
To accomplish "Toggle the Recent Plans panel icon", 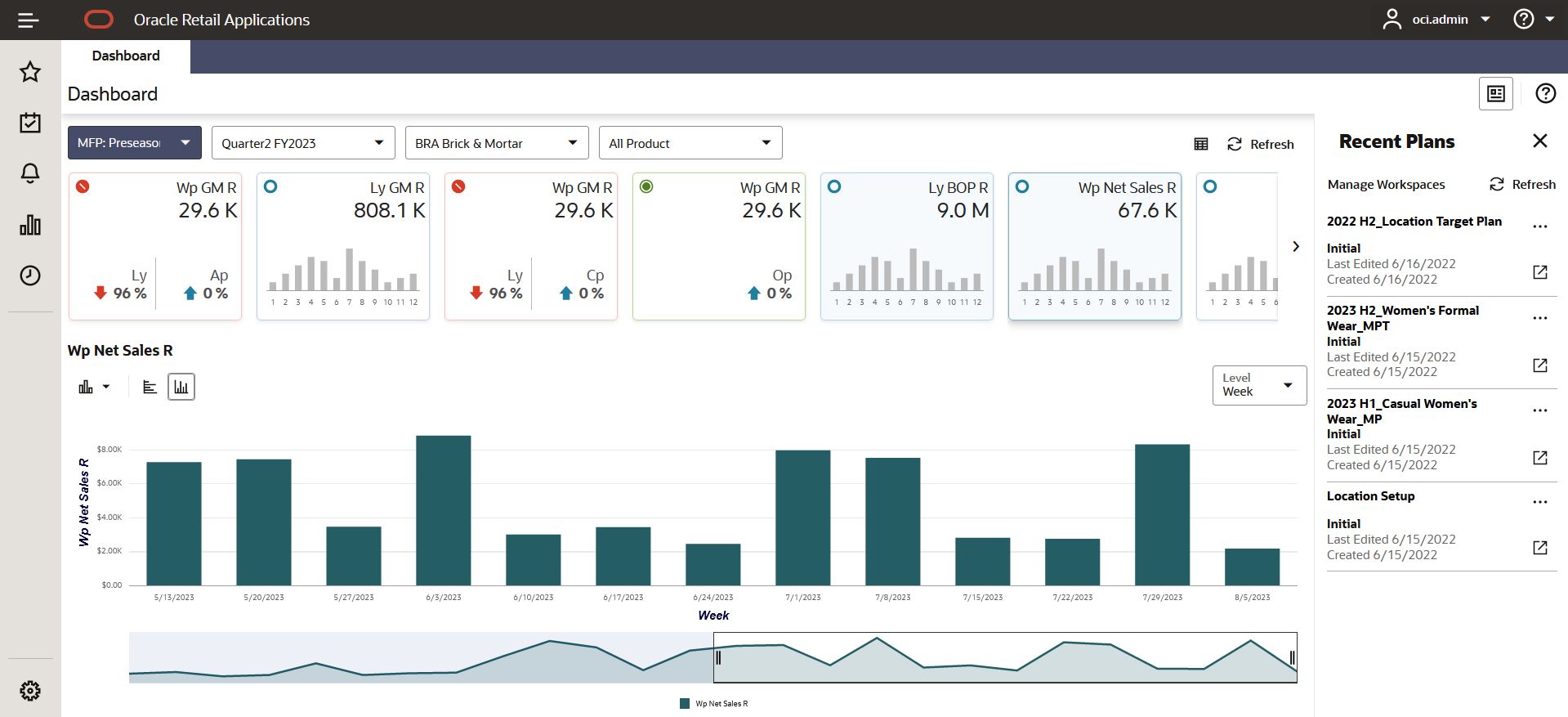I will (1496, 94).
